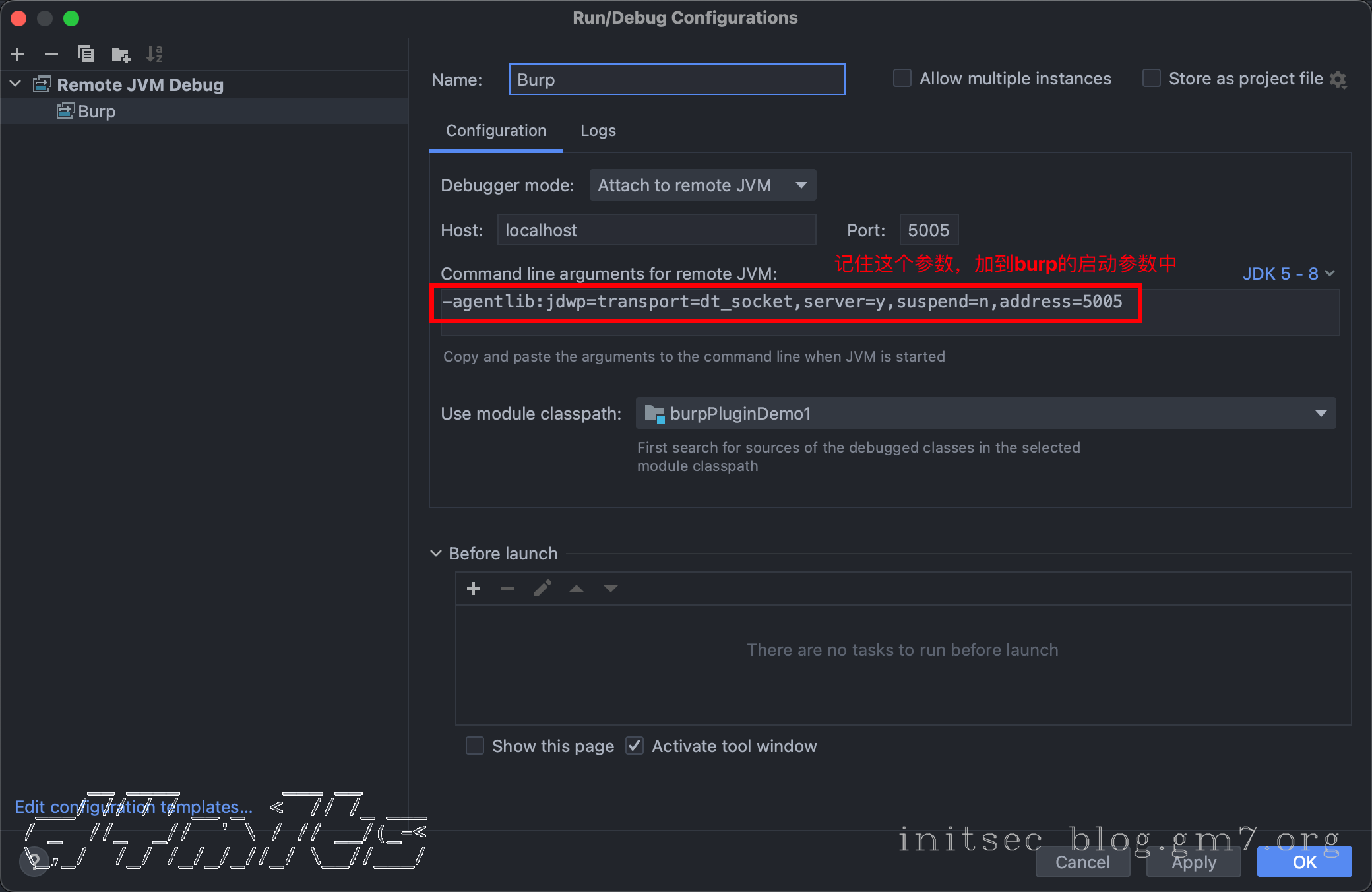Viewport: 1372px width, 892px height.
Task: Check the Store as project file box
Action: coord(1152,79)
